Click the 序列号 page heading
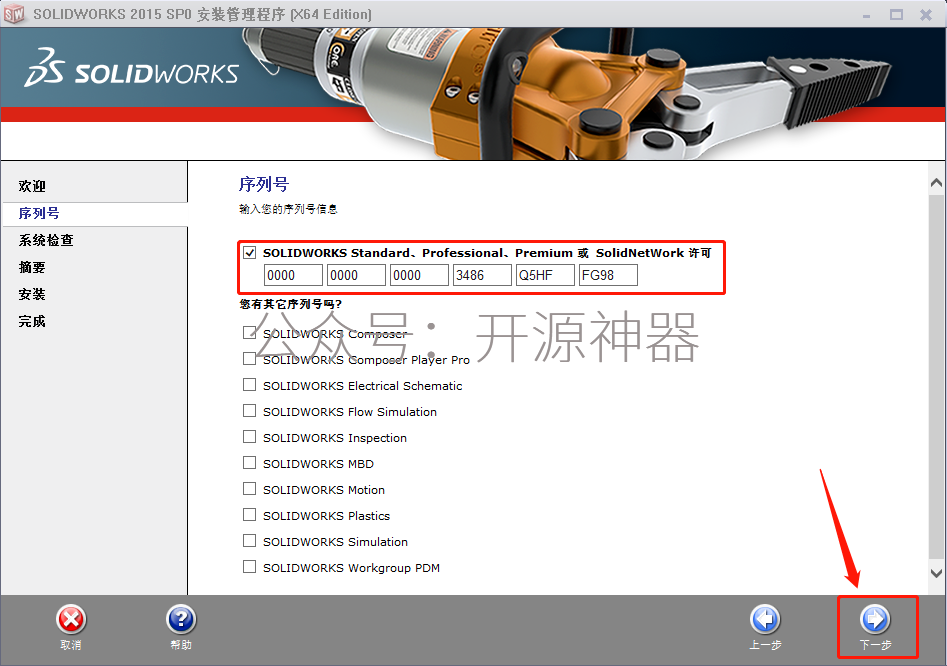Screen dimensions: 947x666 264,184
